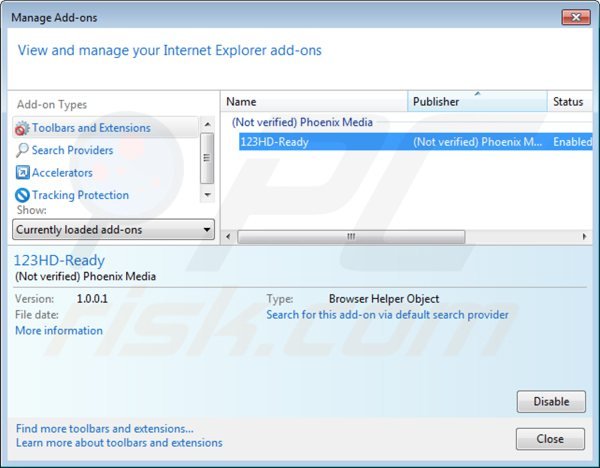Disable the 123HD-Ready add-on
Viewport: 600px width, 468px height.
[x=551, y=401]
